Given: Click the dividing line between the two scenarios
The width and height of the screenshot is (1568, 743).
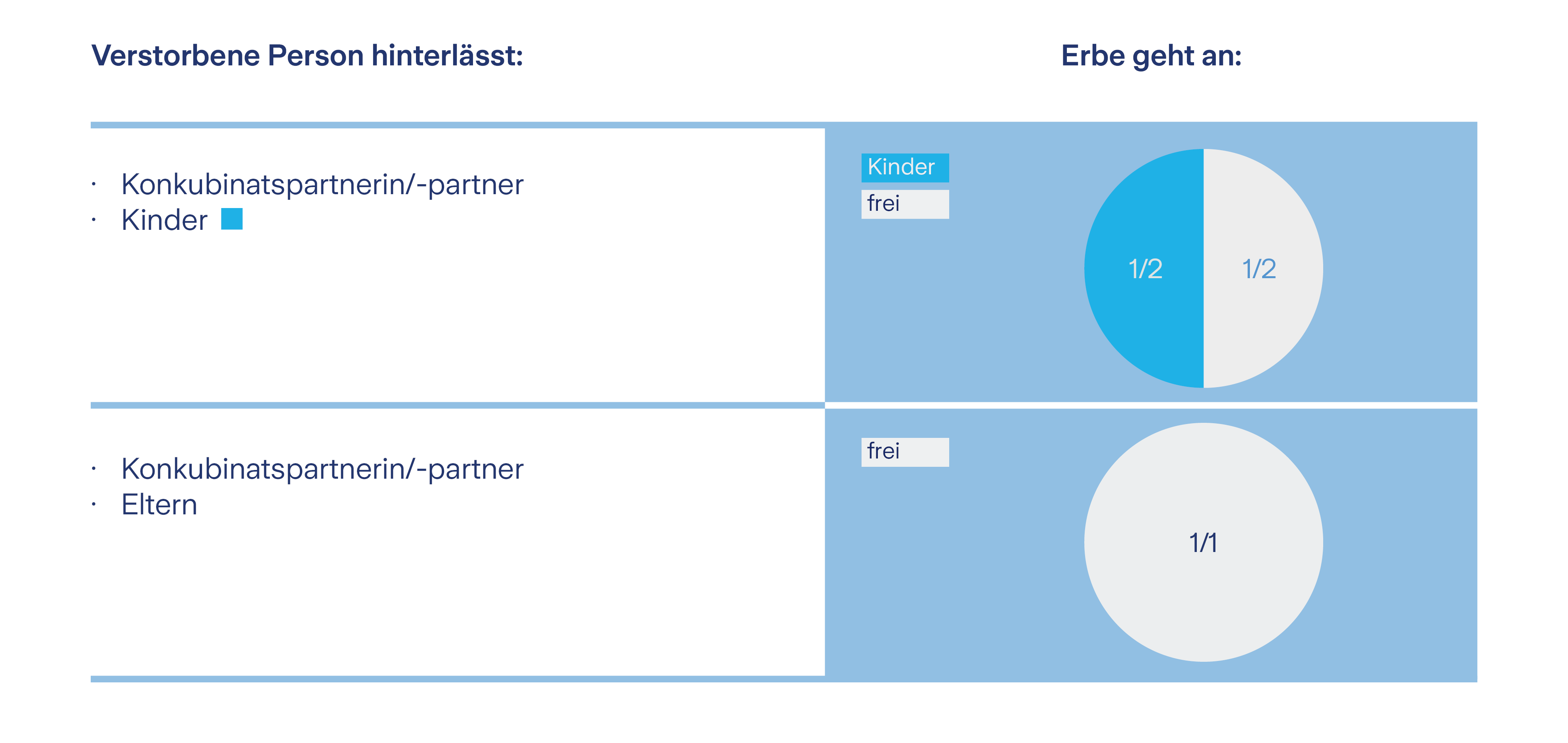Looking at the screenshot, I should pos(784,400).
